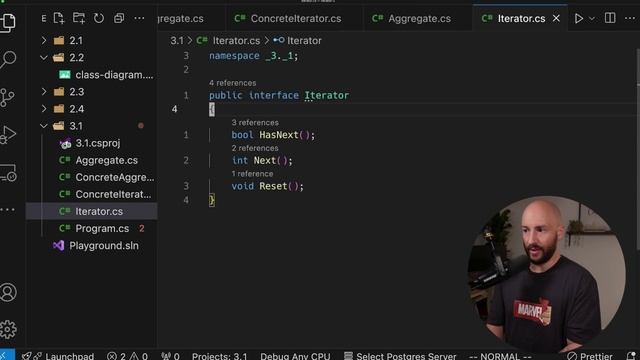The image size is (640, 360).
Task: Open the Source Control view
Action: tap(7, 98)
